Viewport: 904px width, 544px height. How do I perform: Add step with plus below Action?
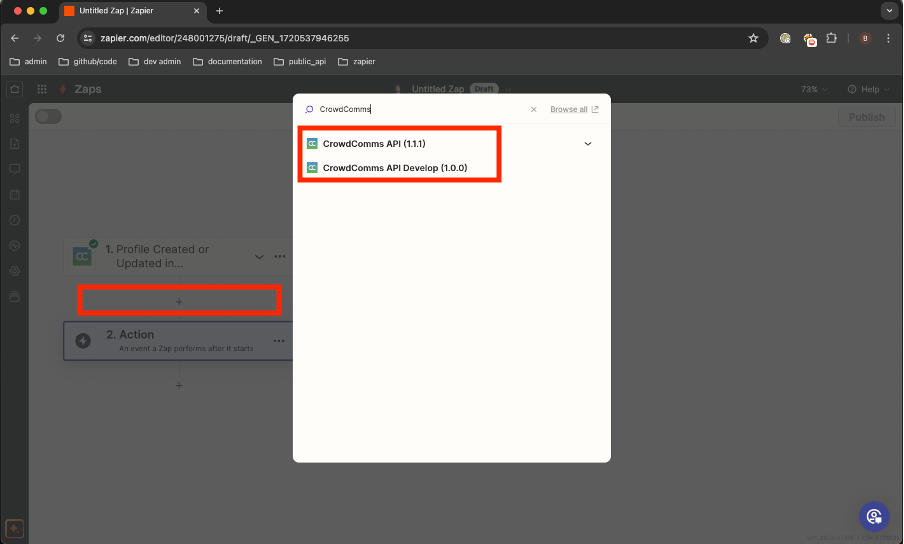179,385
